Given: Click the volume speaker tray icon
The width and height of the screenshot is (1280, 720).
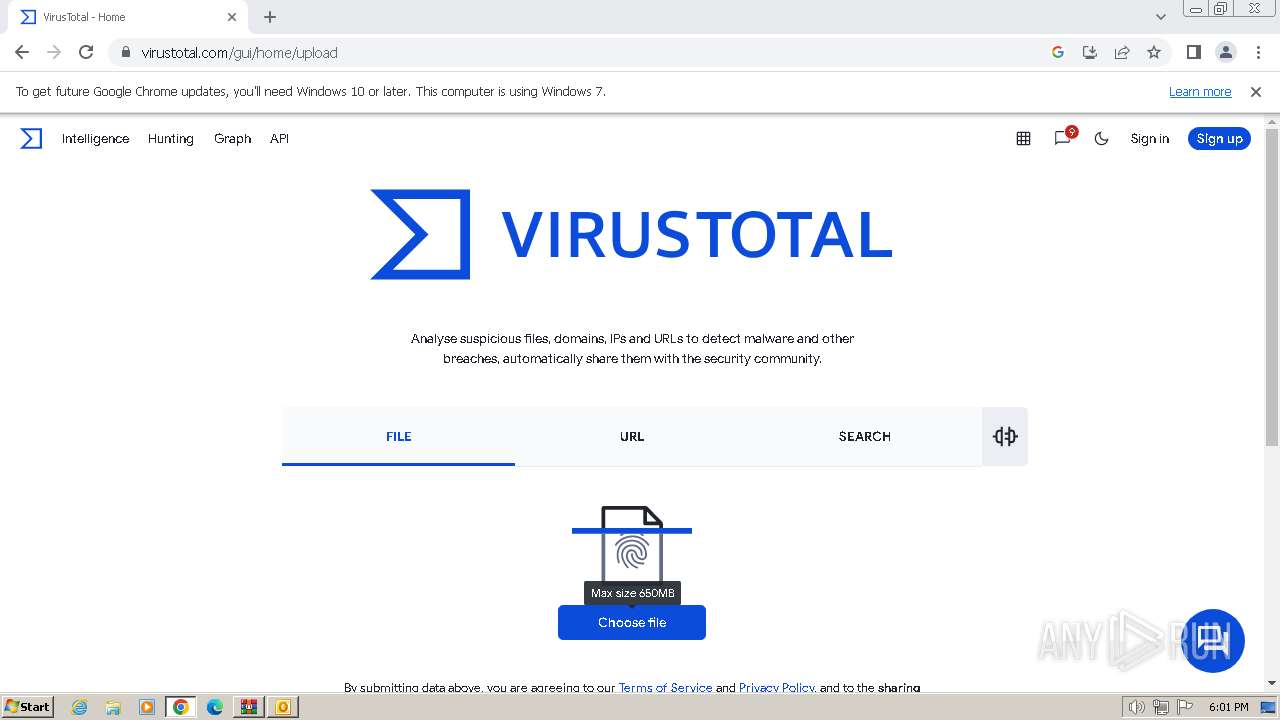Looking at the screenshot, I should [x=1137, y=707].
